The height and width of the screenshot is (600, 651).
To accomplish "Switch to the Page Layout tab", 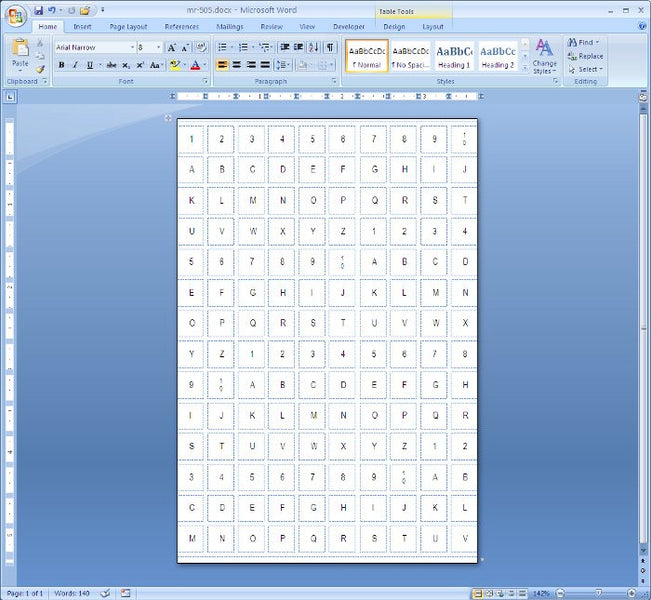I will point(128,27).
